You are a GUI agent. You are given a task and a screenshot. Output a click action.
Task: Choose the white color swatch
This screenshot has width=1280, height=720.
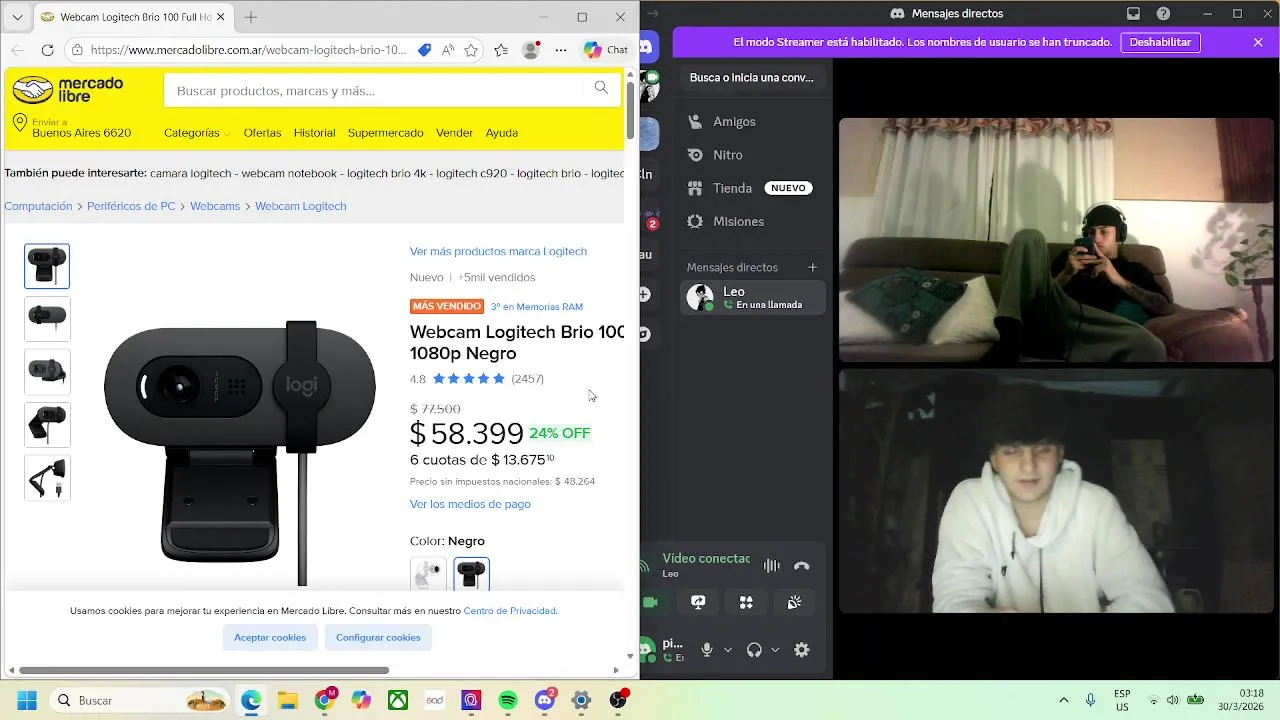(x=428, y=574)
